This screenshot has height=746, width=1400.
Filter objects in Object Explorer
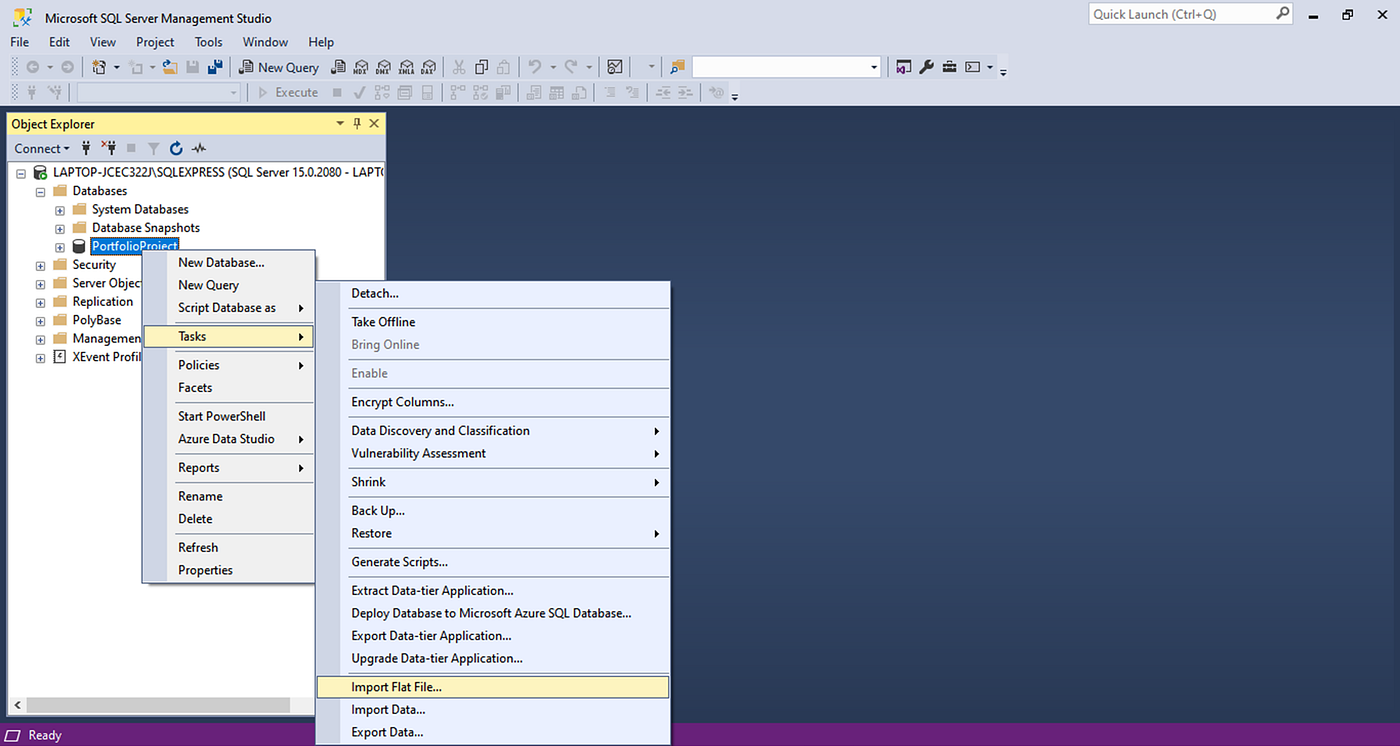153,147
